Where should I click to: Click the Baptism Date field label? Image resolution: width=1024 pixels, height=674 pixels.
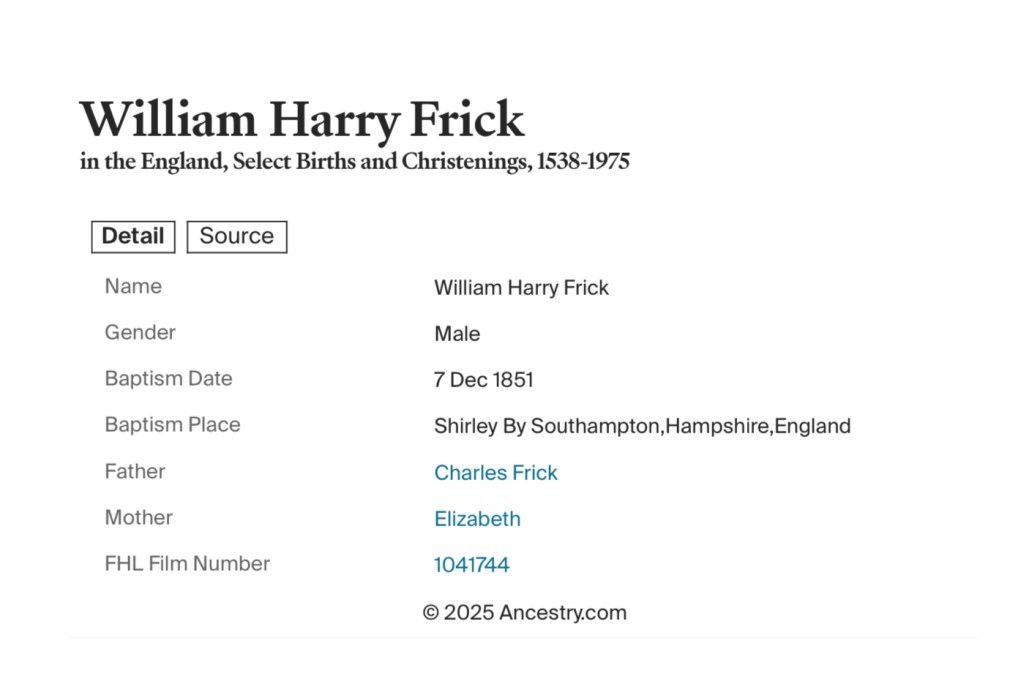click(x=168, y=379)
